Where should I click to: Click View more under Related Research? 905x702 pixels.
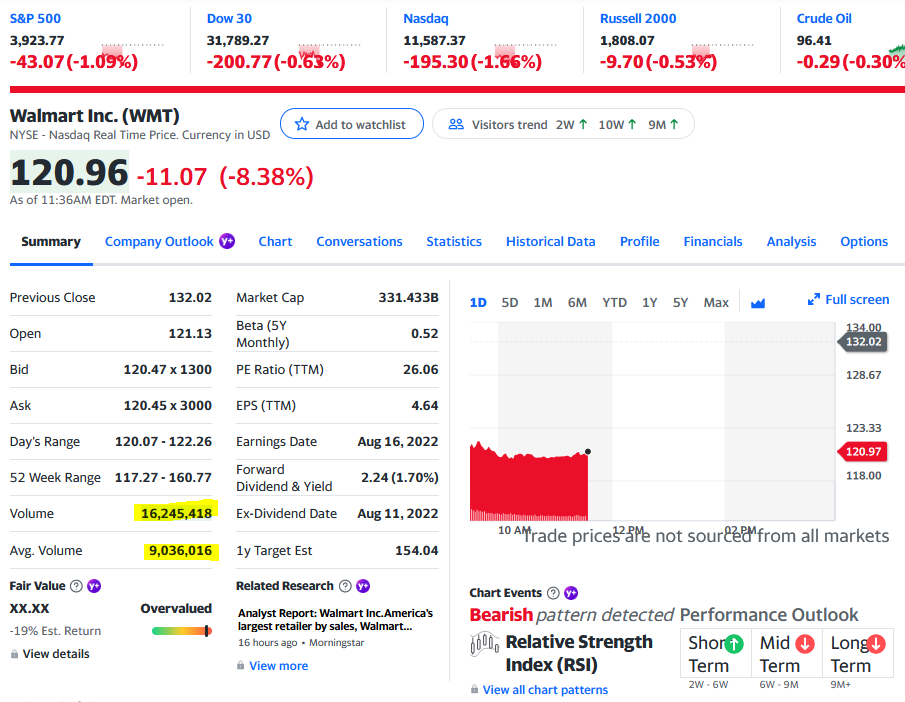click(279, 666)
